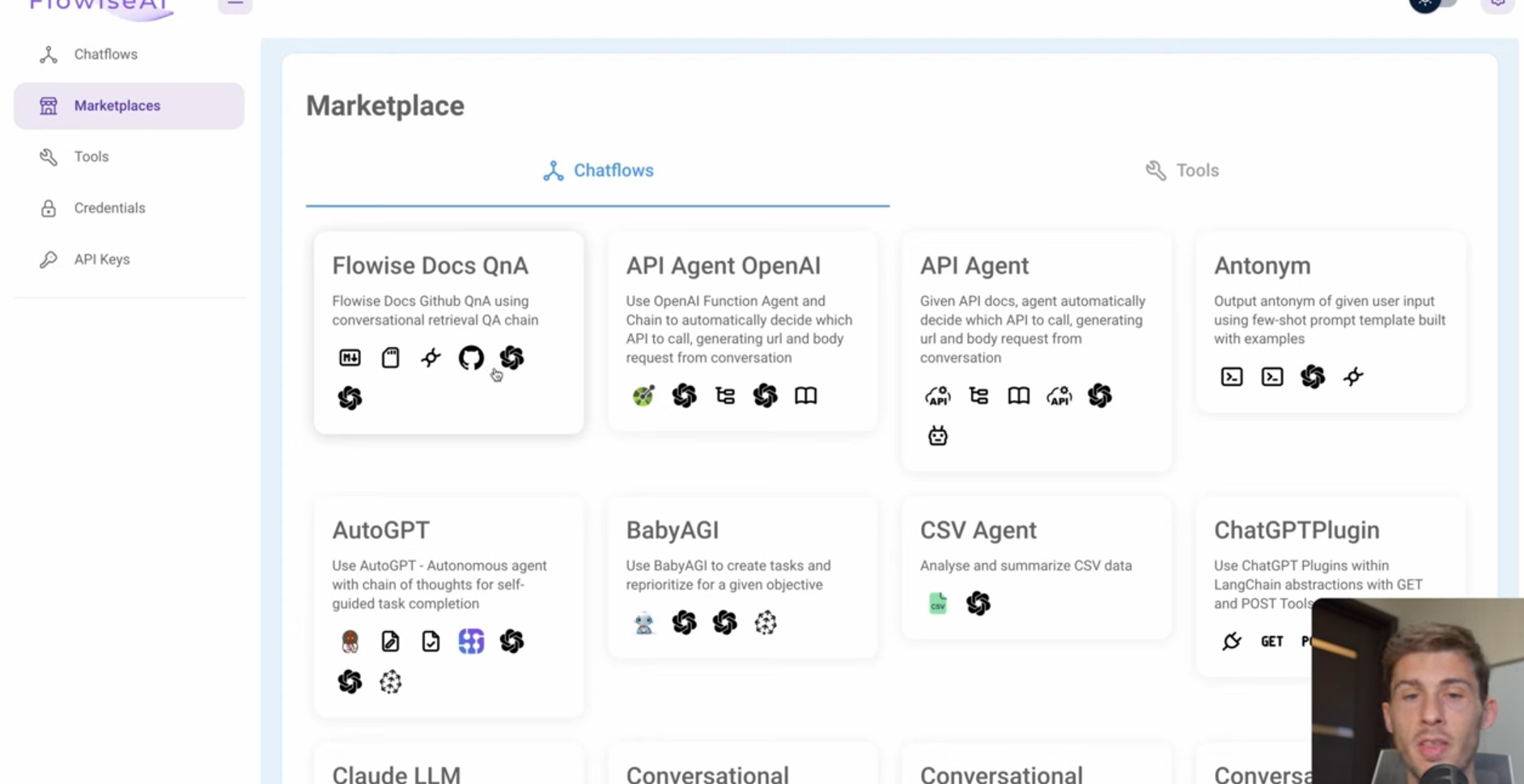Select Marketplaces in the left sidebar
This screenshot has height=784, width=1524.
pyautogui.click(x=129, y=106)
